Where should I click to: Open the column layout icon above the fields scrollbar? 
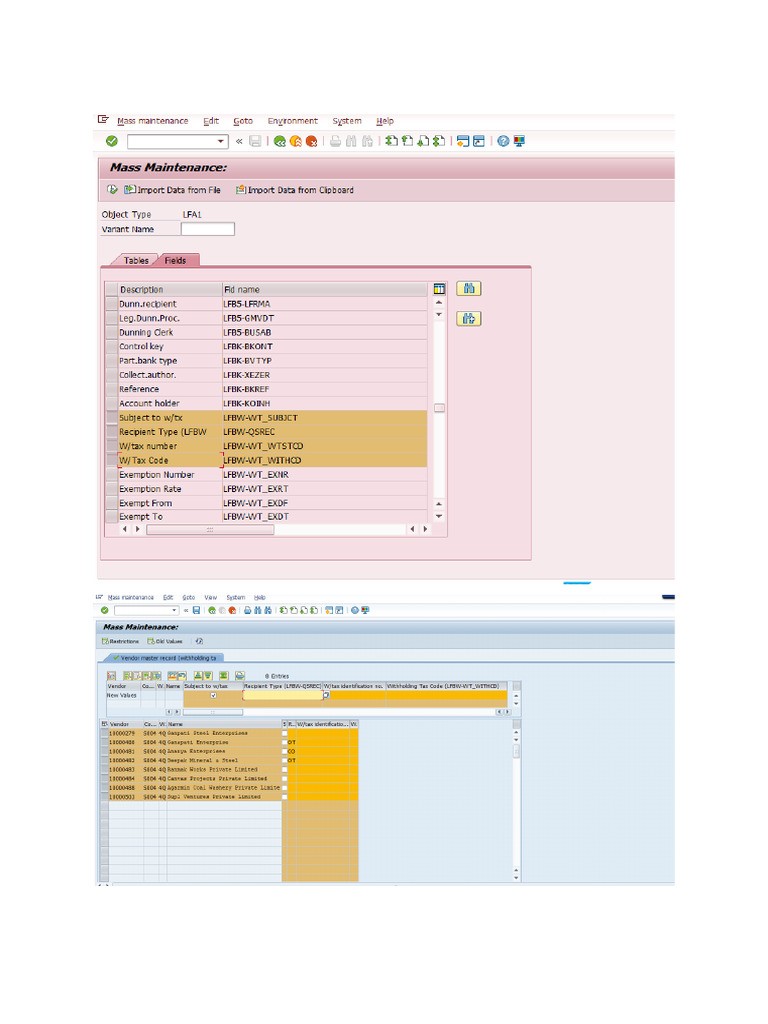[439, 290]
